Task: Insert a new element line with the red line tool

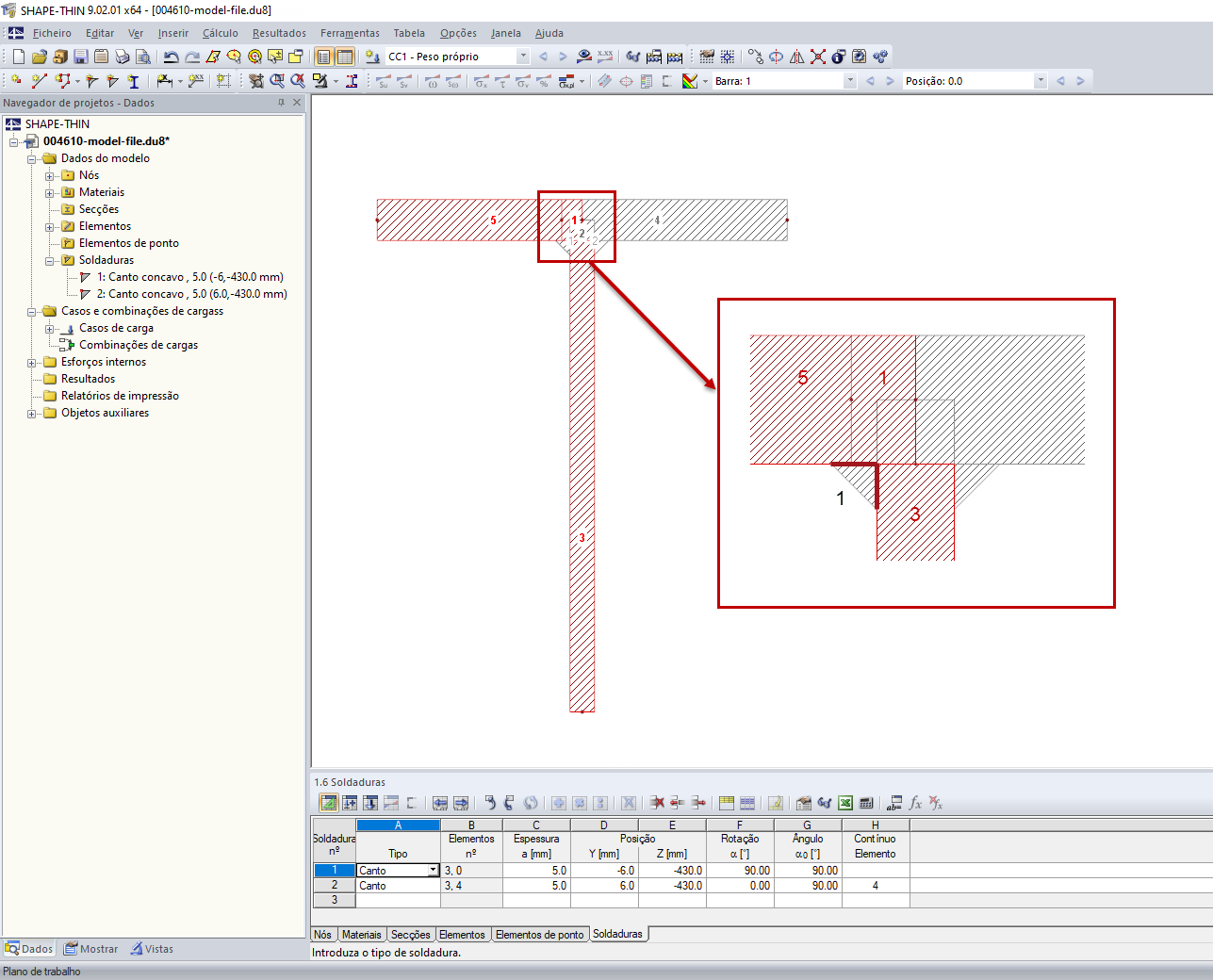Action: [x=40, y=81]
